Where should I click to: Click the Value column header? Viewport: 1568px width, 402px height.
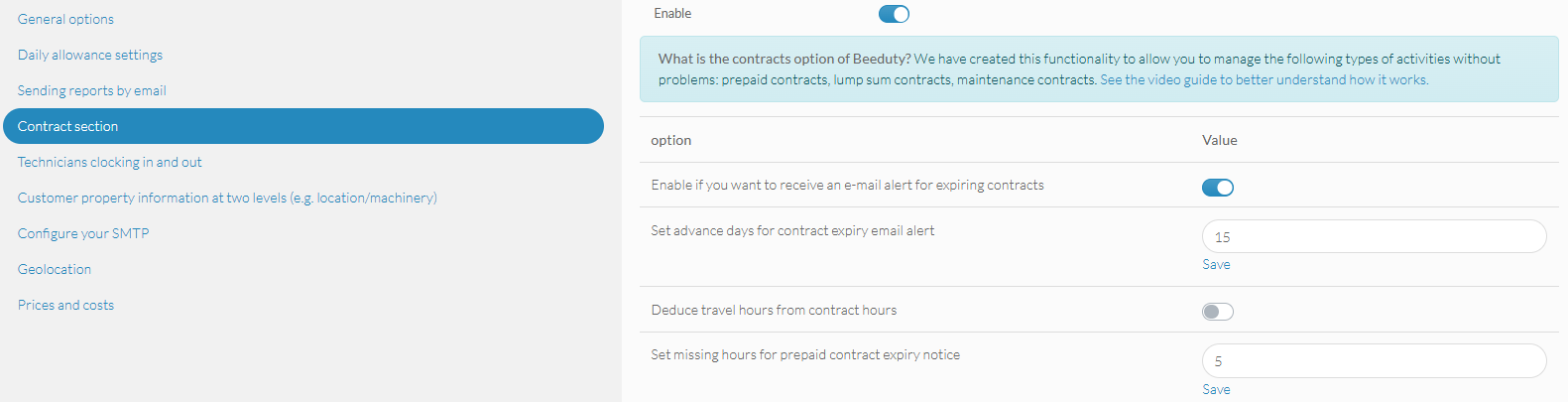pyautogui.click(x=1220, y=140)
